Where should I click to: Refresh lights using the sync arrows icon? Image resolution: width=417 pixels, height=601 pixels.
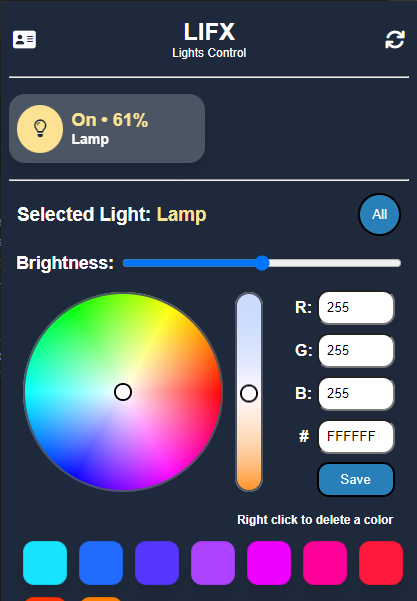click(395, 39)
